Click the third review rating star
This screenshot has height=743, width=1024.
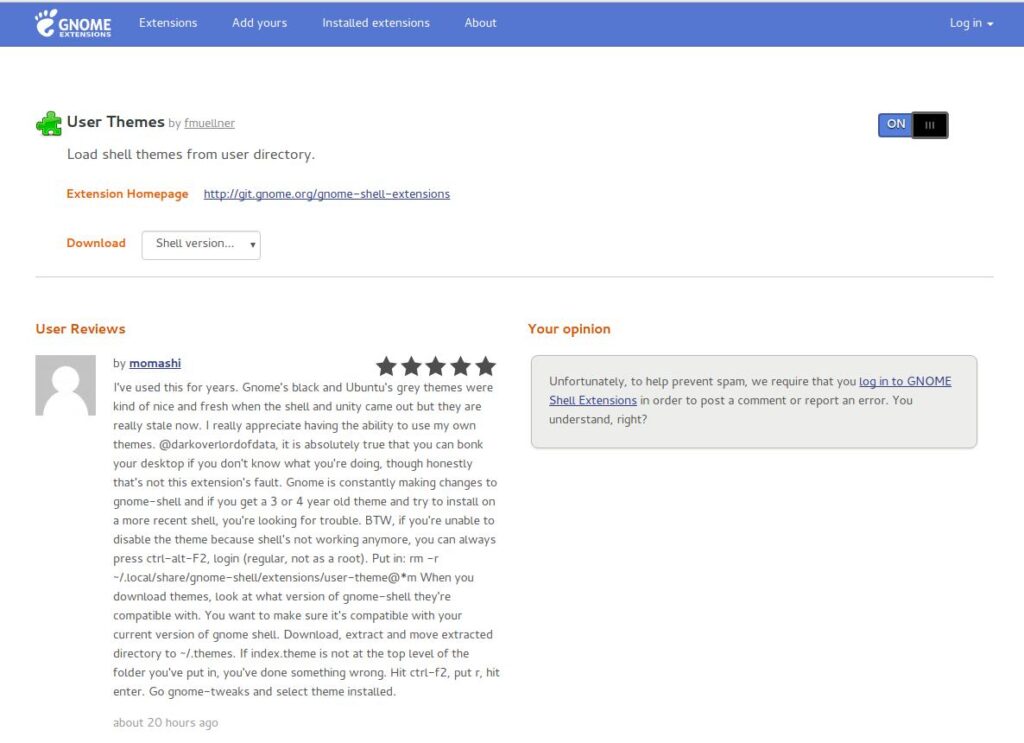click(436, 366)
